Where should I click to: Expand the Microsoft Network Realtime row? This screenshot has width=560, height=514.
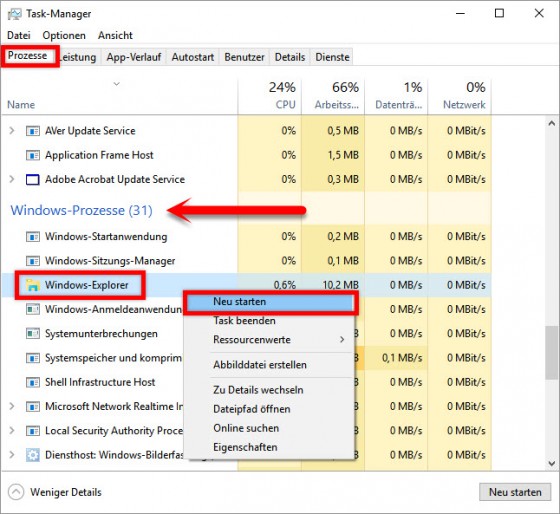(x=12, y=406)
